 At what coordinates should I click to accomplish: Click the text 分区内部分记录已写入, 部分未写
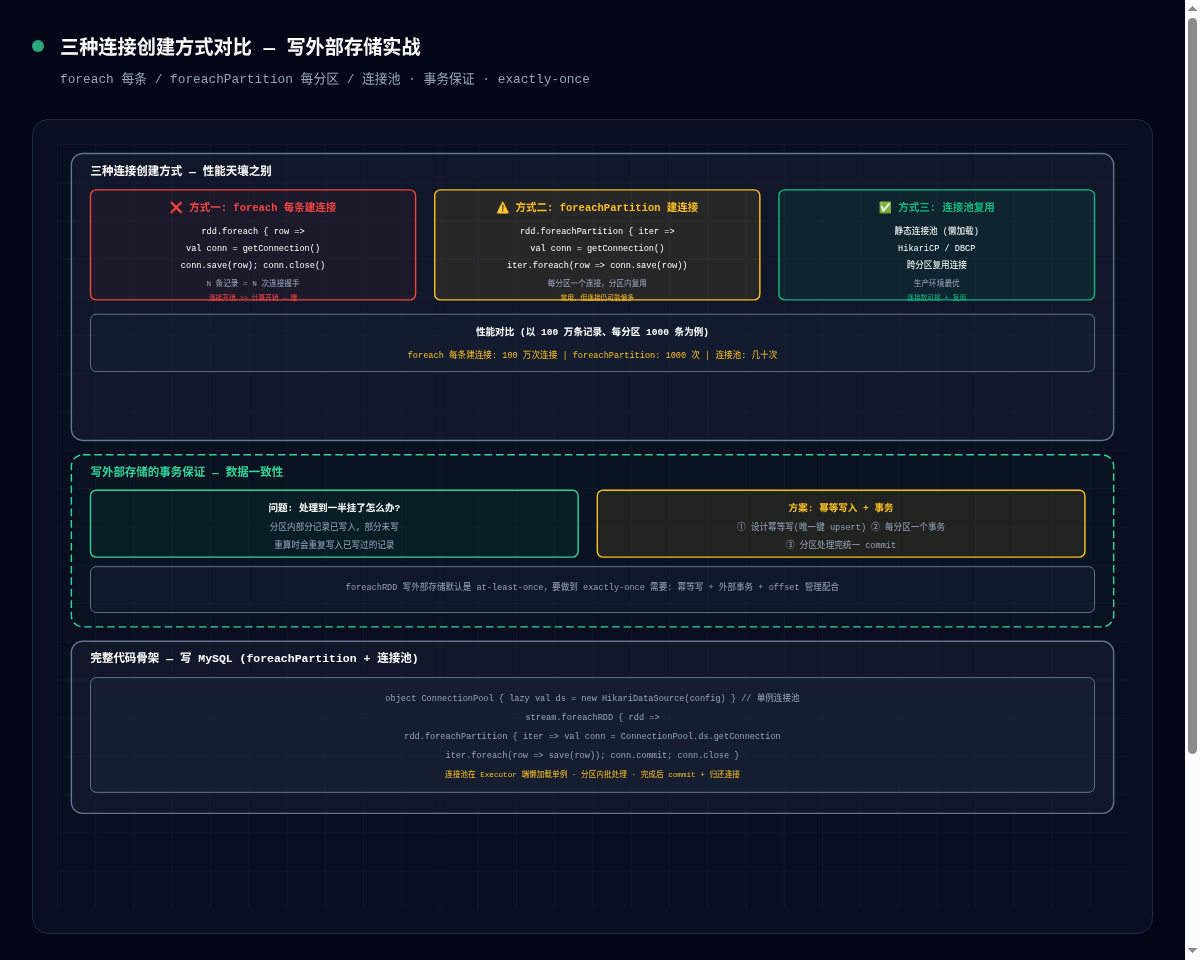pos(334,527)
